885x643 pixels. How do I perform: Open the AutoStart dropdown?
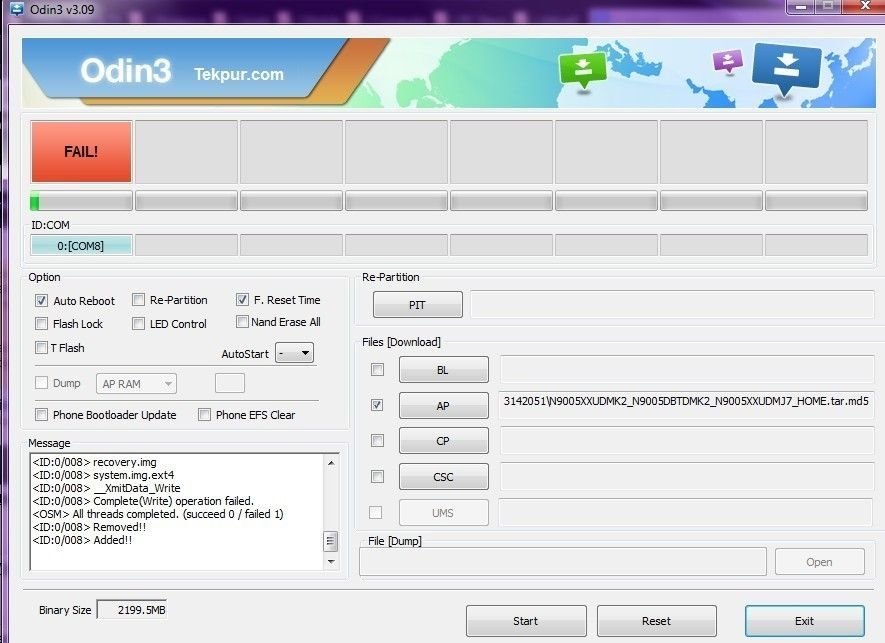coord(294,353)
